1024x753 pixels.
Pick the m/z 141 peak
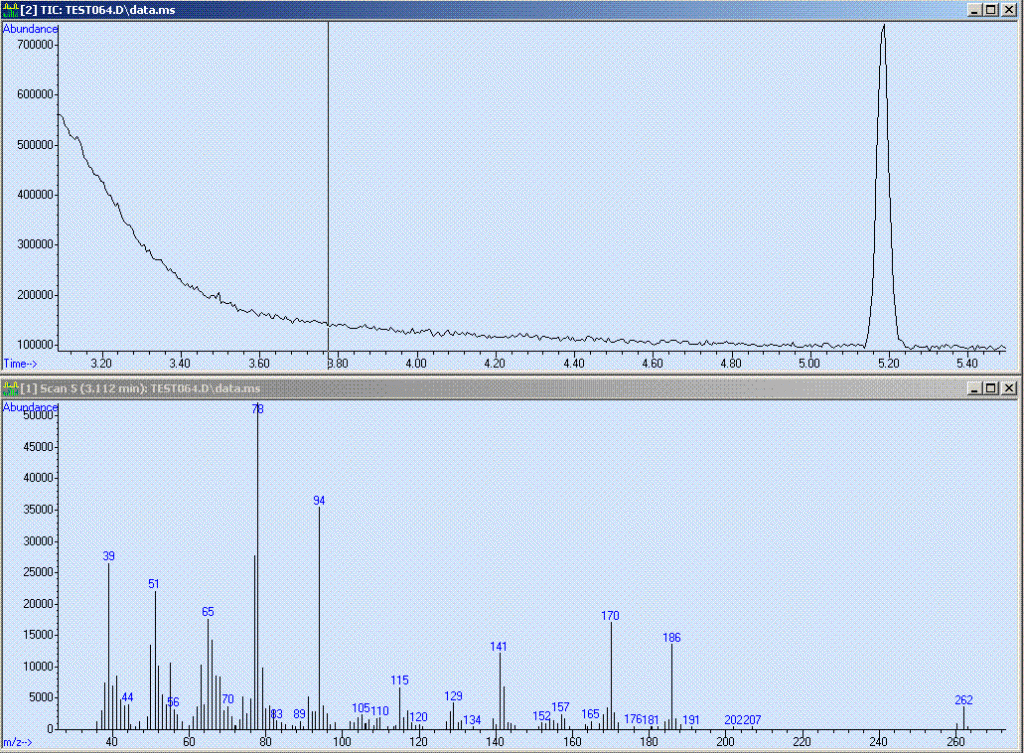[x=500, y=692]
